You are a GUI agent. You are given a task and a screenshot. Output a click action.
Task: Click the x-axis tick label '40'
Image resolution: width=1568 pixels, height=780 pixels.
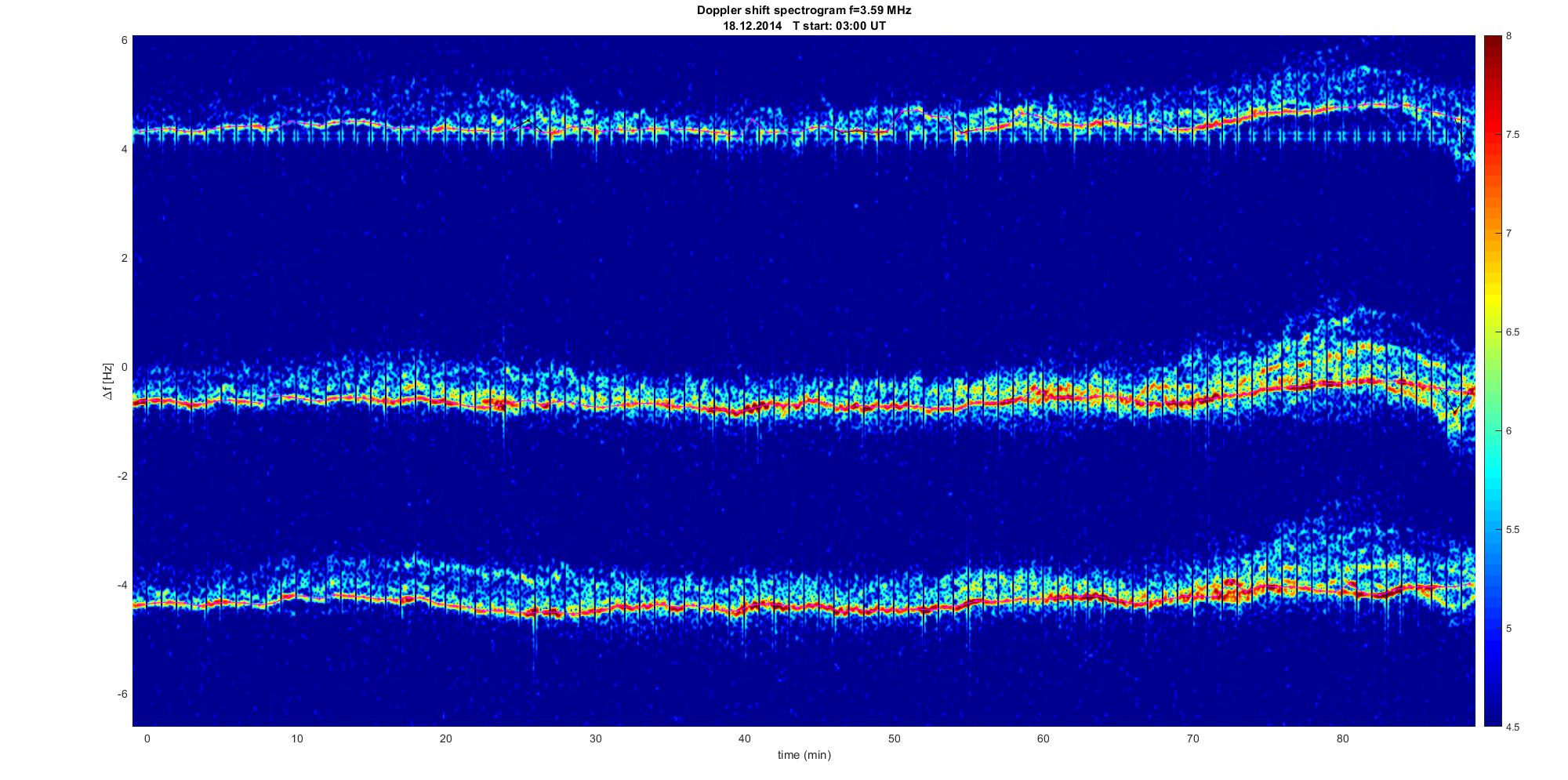(x=745, y=738)
